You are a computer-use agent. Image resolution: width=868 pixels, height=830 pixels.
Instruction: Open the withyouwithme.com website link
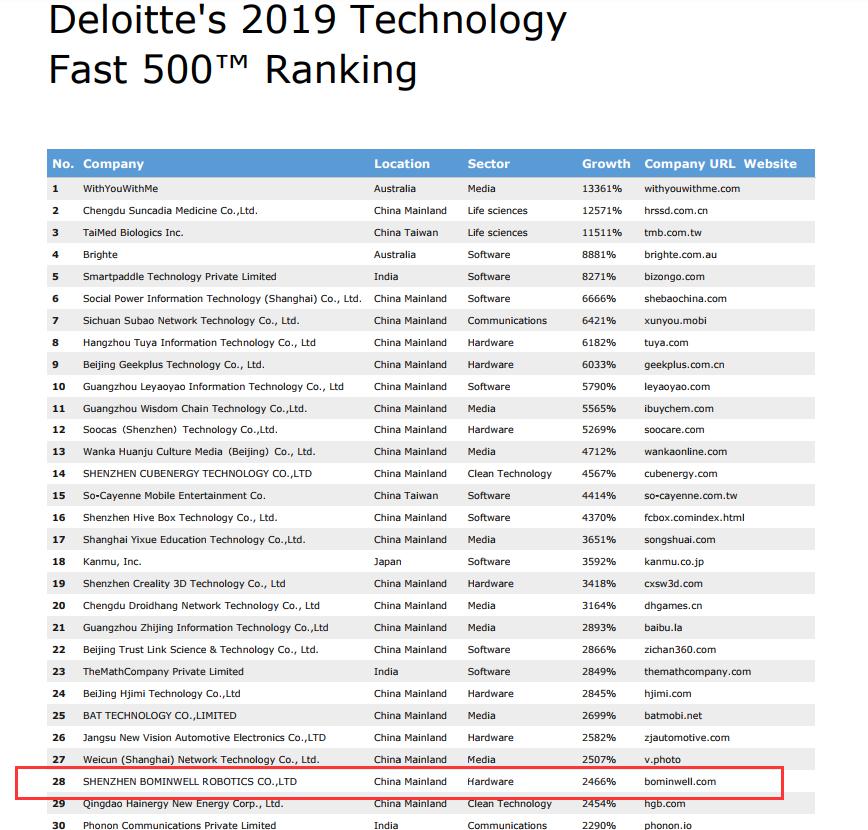pyautogui.click(x=691, y=189)
